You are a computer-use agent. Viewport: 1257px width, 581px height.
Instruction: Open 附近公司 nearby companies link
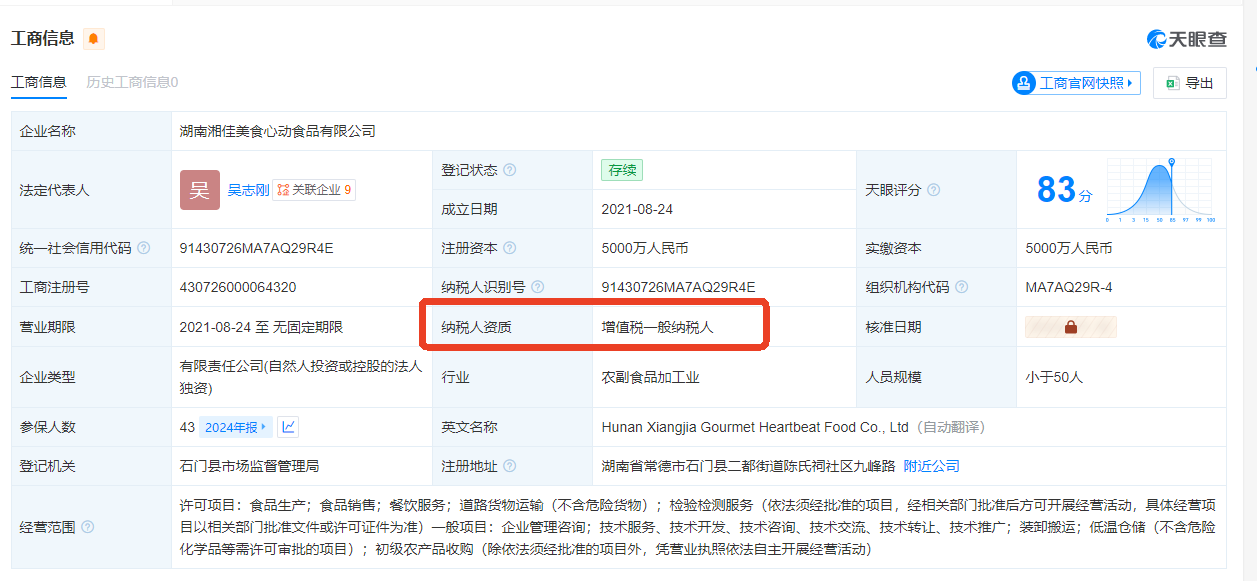point(931,466)
